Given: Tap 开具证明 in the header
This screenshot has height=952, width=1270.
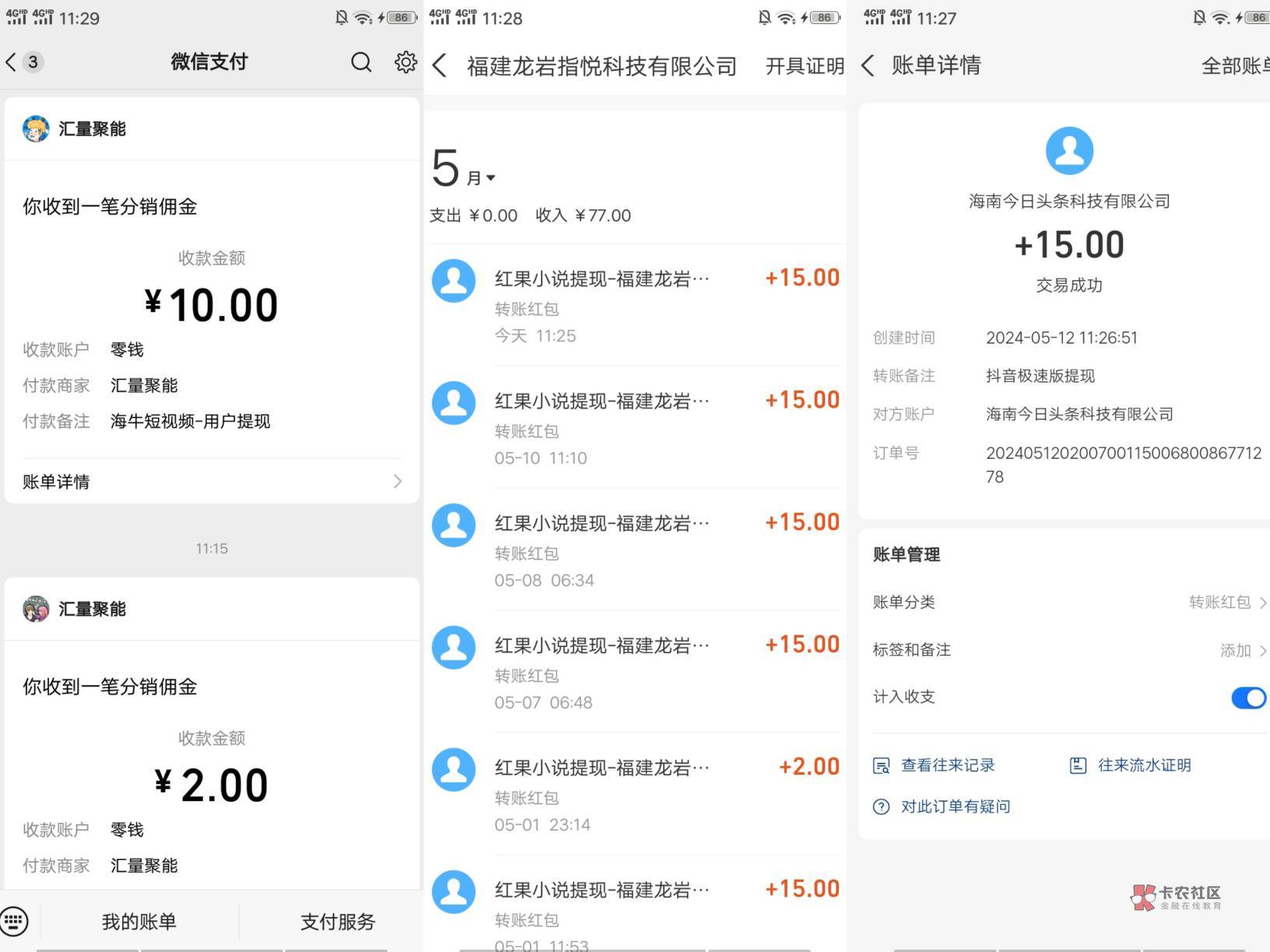Looking at the screenshot, I should 805,67.
